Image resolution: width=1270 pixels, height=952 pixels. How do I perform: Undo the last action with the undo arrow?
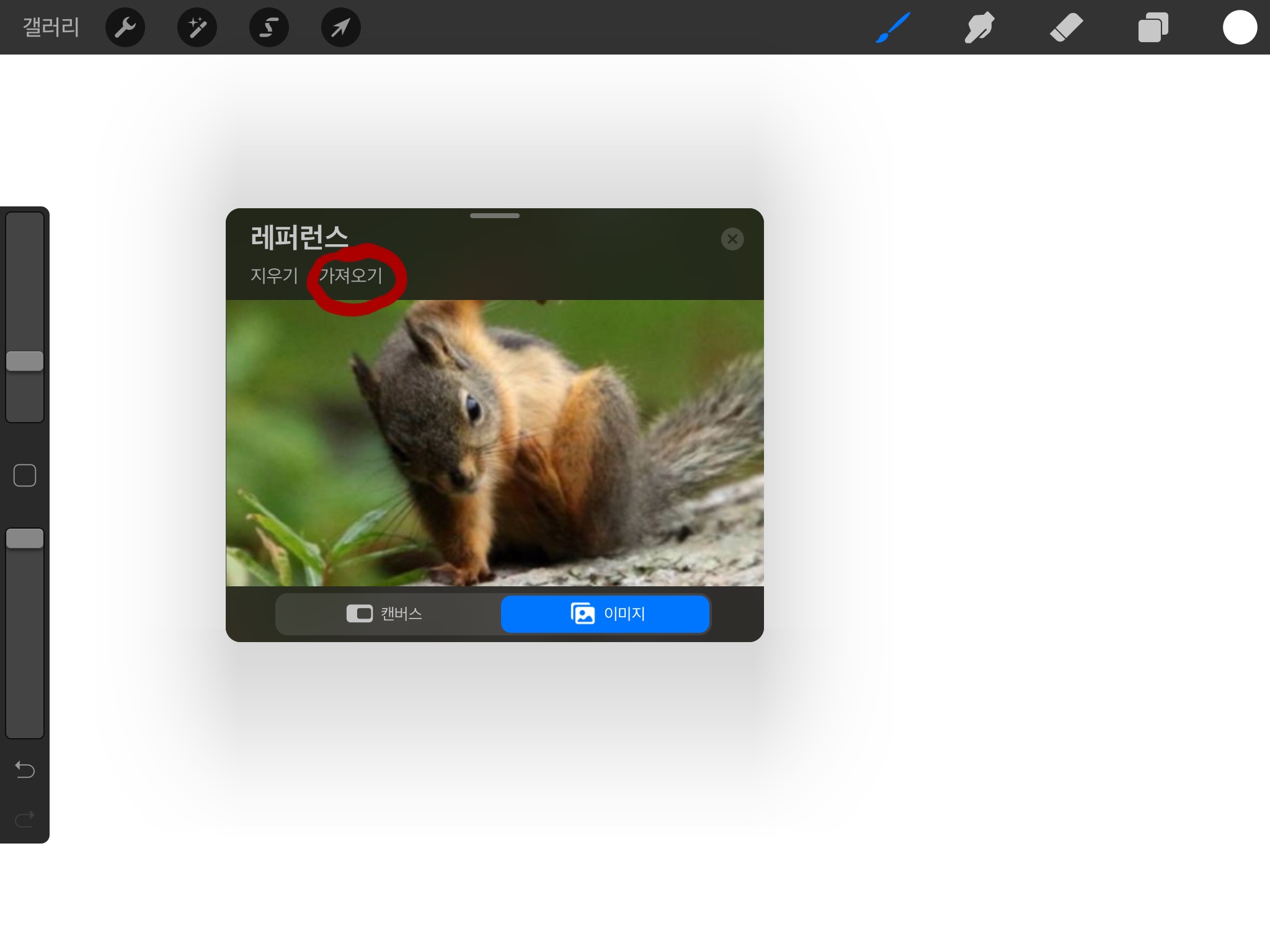pos(25,769)
